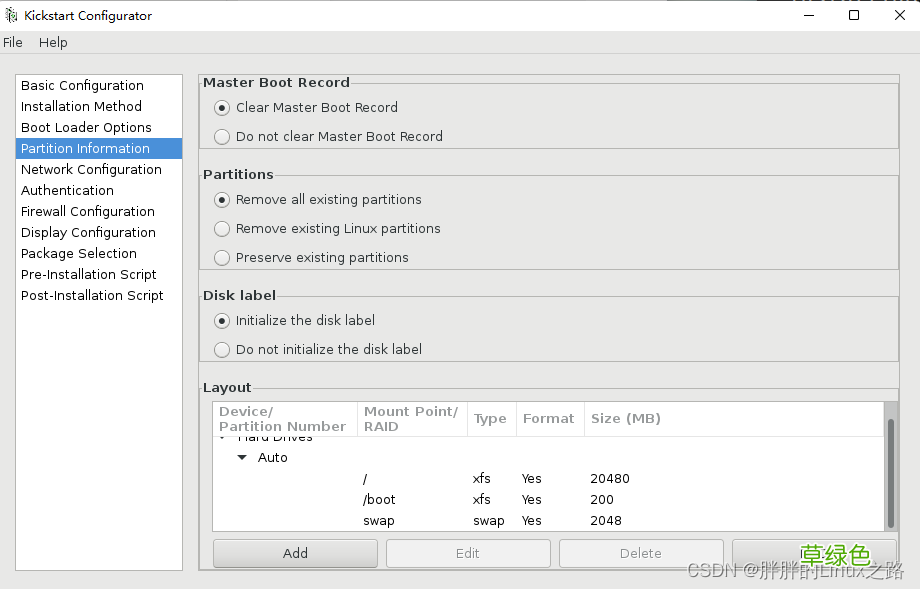
Task: Choose Do not initialize the disk label
Action: click(222, 350)
